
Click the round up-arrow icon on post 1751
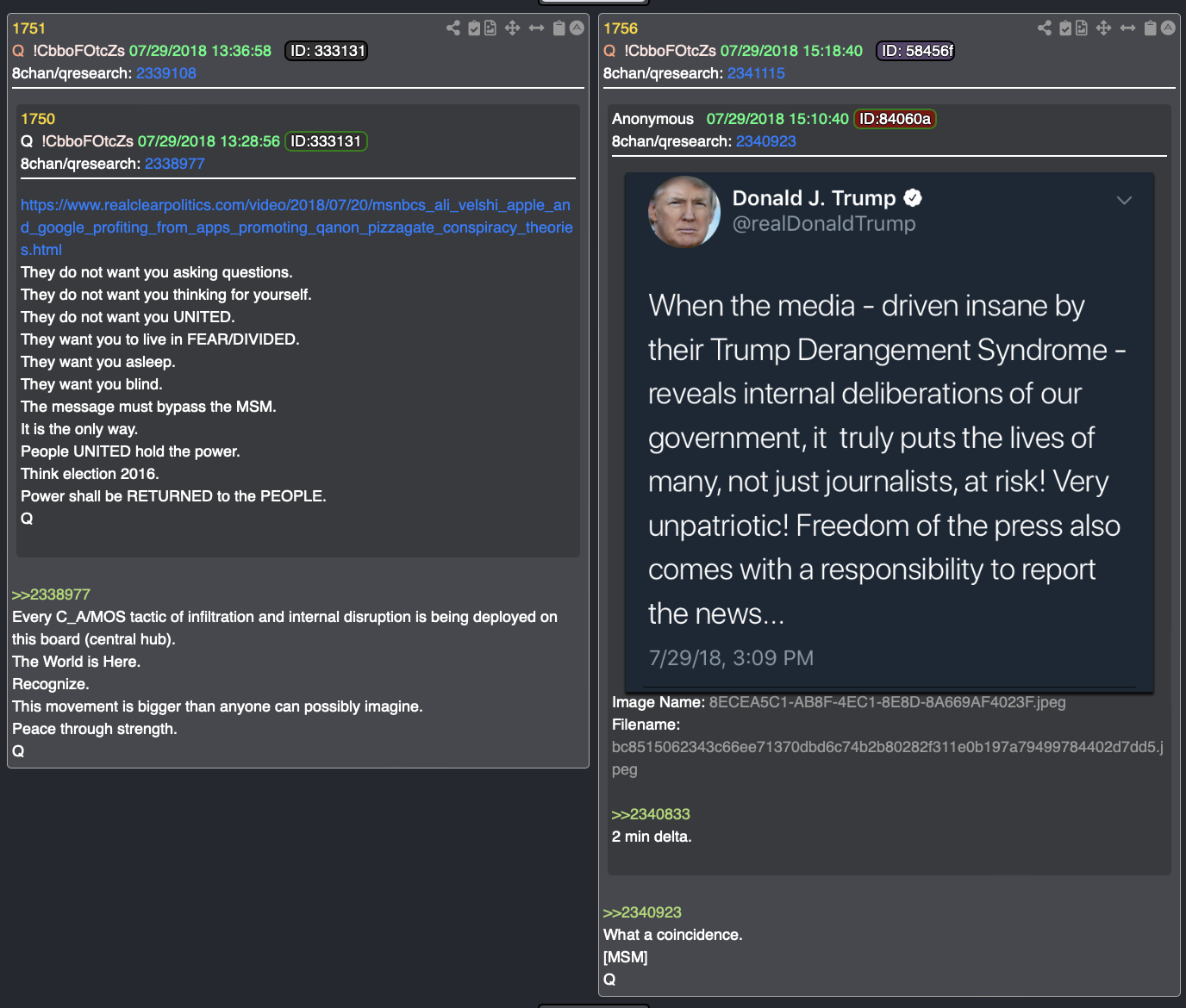(577, 28)
